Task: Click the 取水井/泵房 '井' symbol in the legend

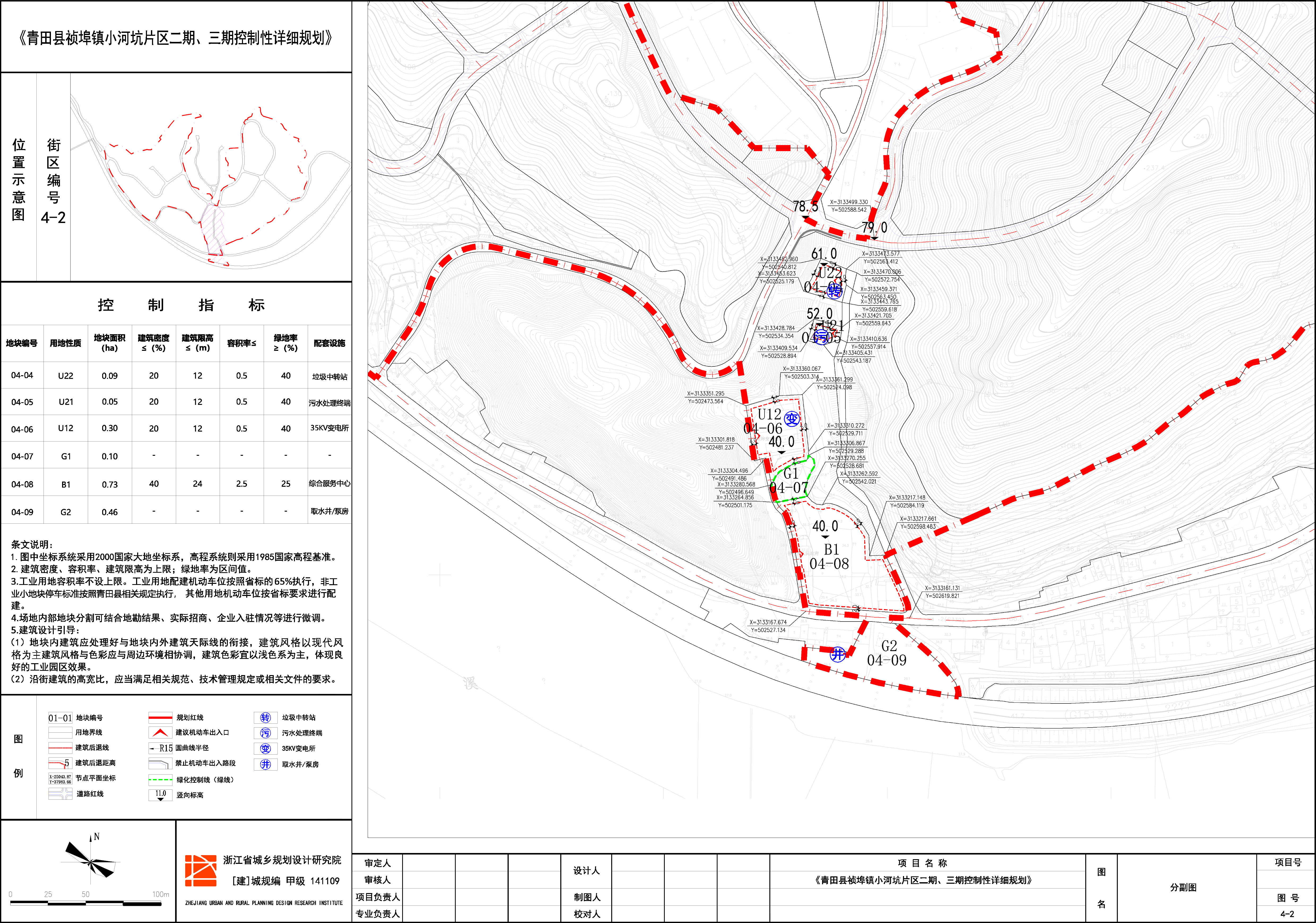Action: click(x=265, y=764)
